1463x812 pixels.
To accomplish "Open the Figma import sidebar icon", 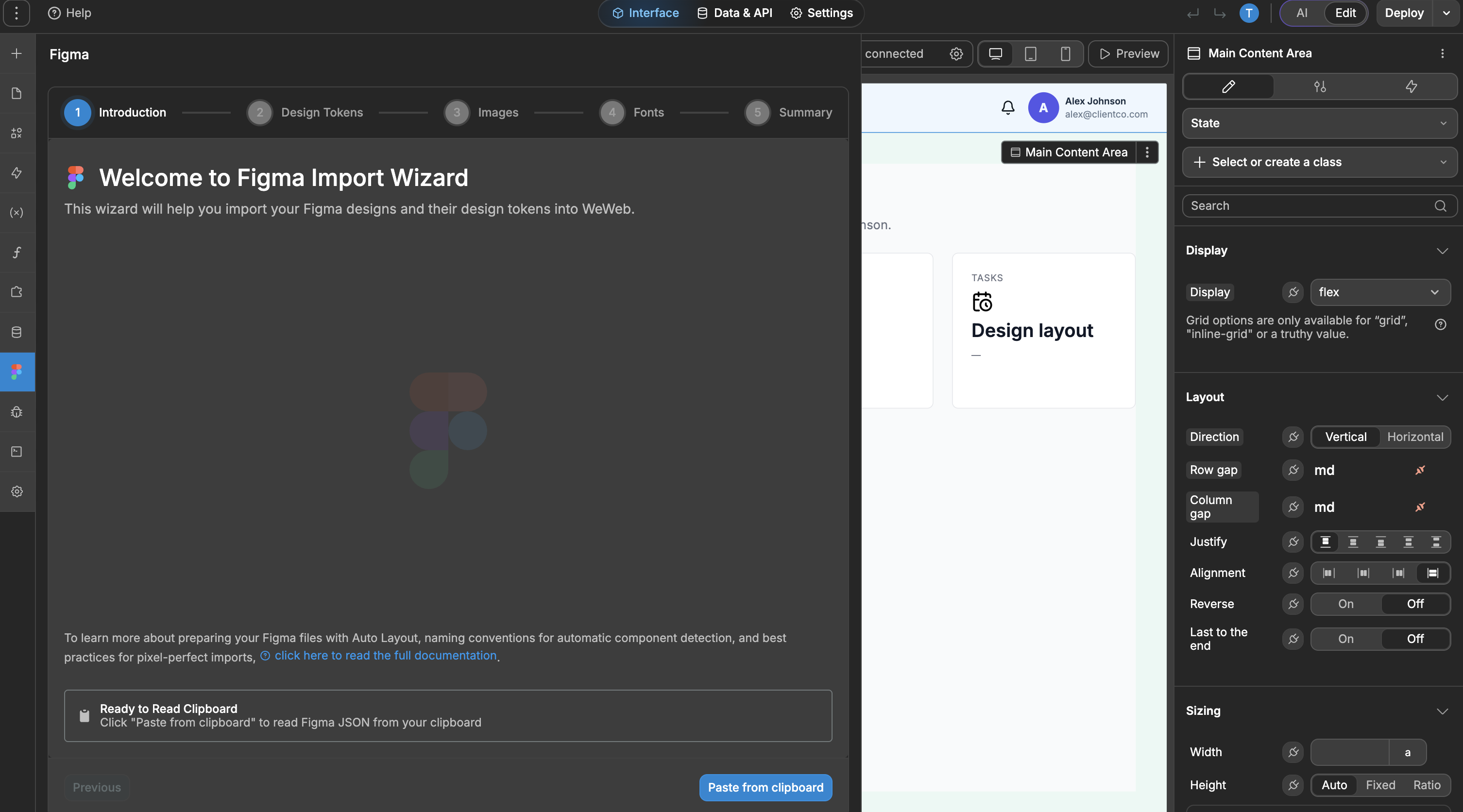I will click(x=17, y=372).
